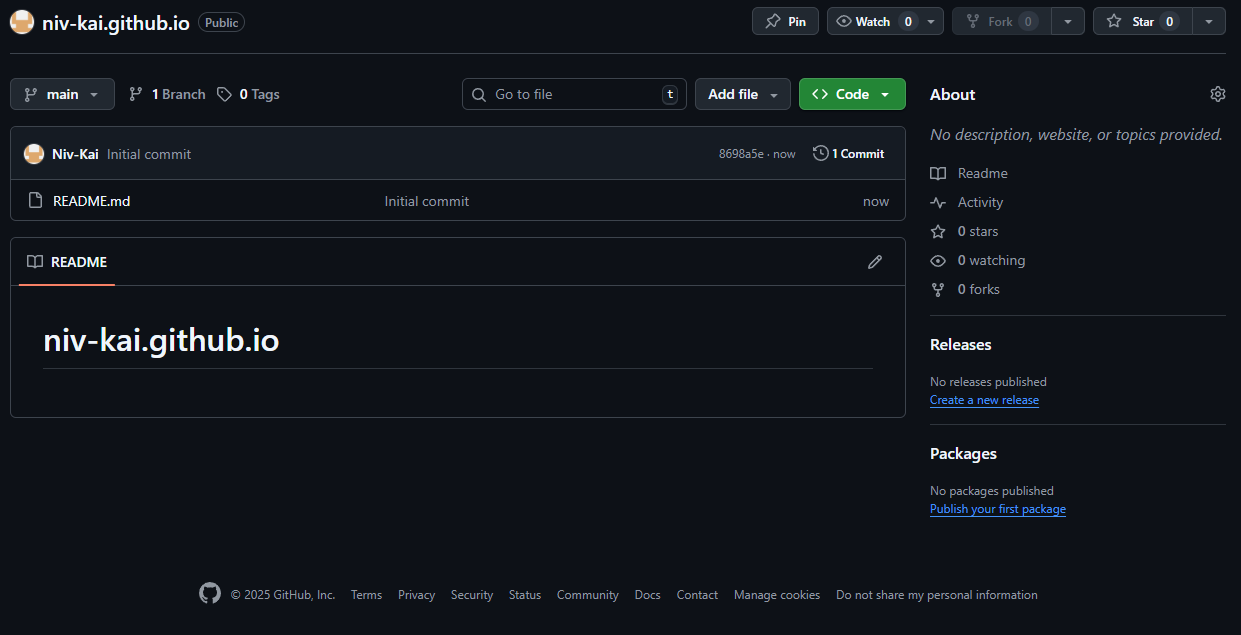This screenshot has width=1241, height=635.
Task: Click the 'now' timestamp in README.md row
Action: coord(876,201)
